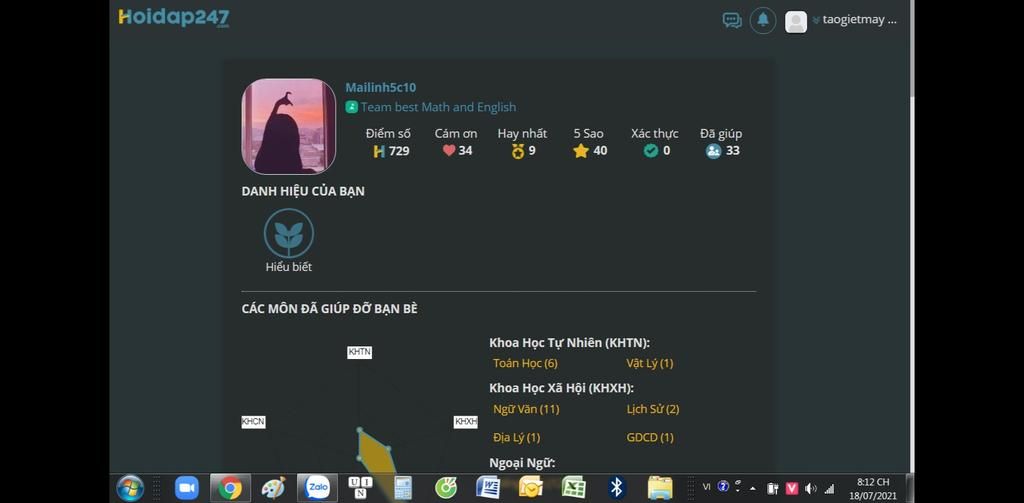This screenshot has height=503, width=1024.
Task: Open Cốc Cốc browser from taskbar
Action: pos(446,488)
